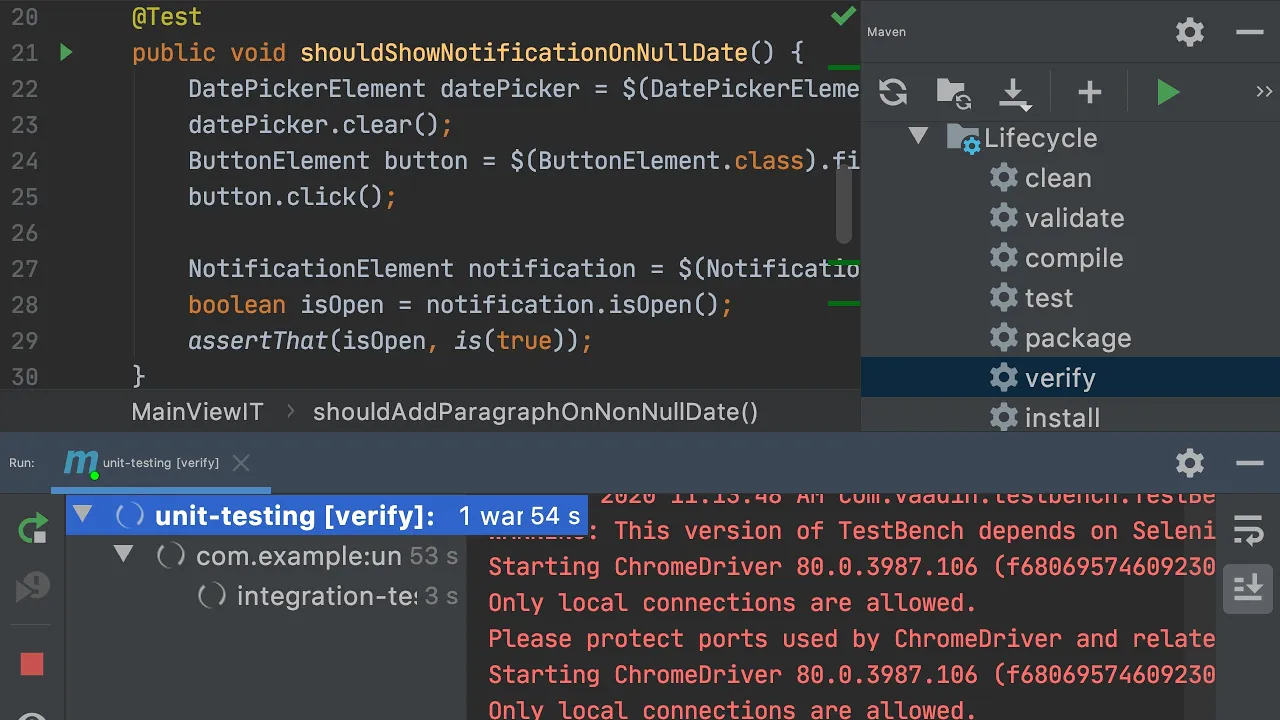Click button.click() on line 25
Image resolution: width=1280 pixels, height=720 pixels.
[293, 197]
